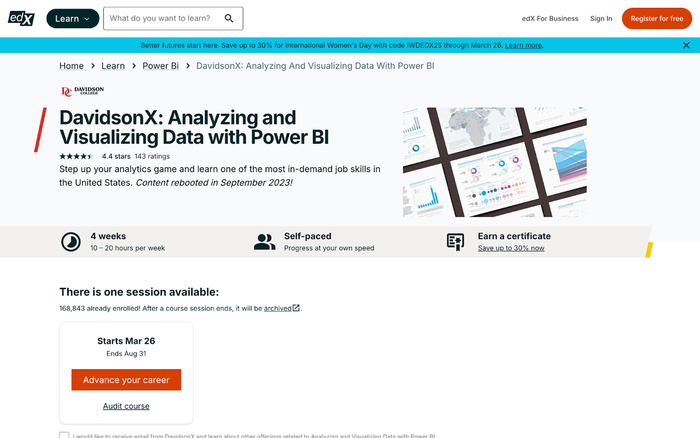Click the course preview image

495,162
